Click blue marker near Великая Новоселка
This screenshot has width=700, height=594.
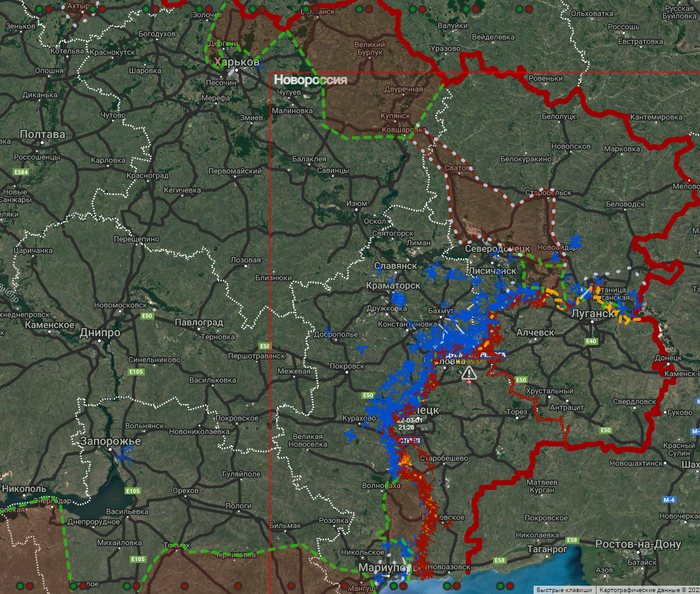[351, 435]
